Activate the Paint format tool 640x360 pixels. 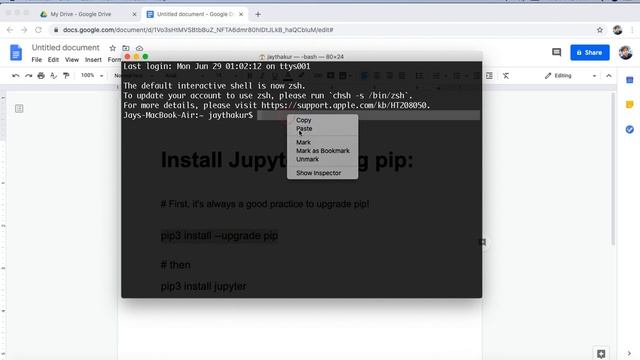(66, 76)
